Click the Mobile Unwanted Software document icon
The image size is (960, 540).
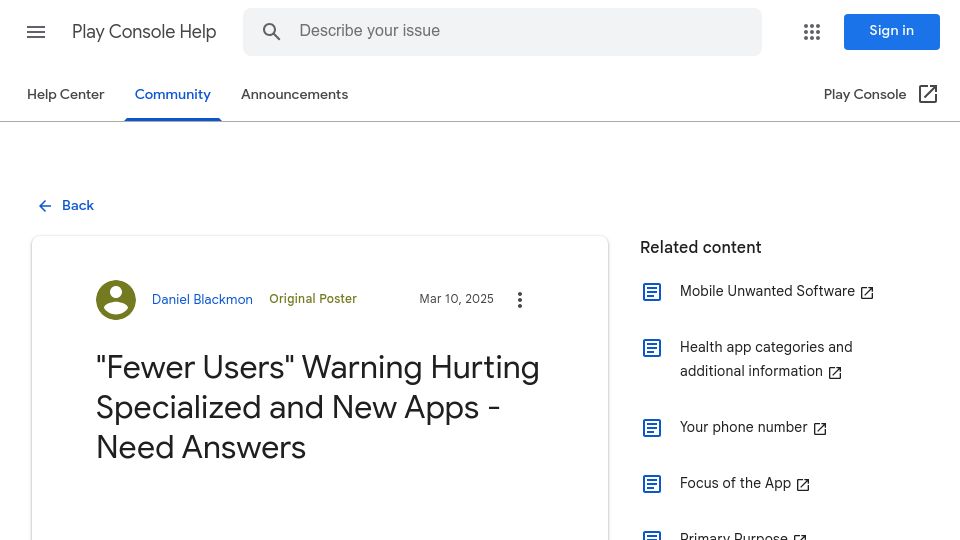[x=652, y=292]
